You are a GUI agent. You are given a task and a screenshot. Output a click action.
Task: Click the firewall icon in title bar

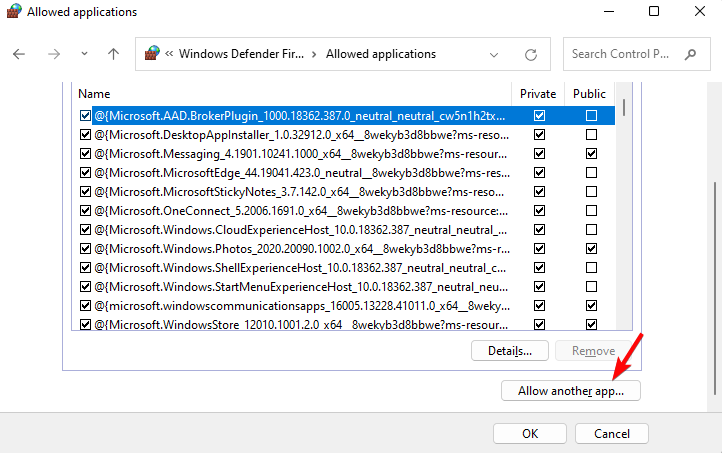14,11
